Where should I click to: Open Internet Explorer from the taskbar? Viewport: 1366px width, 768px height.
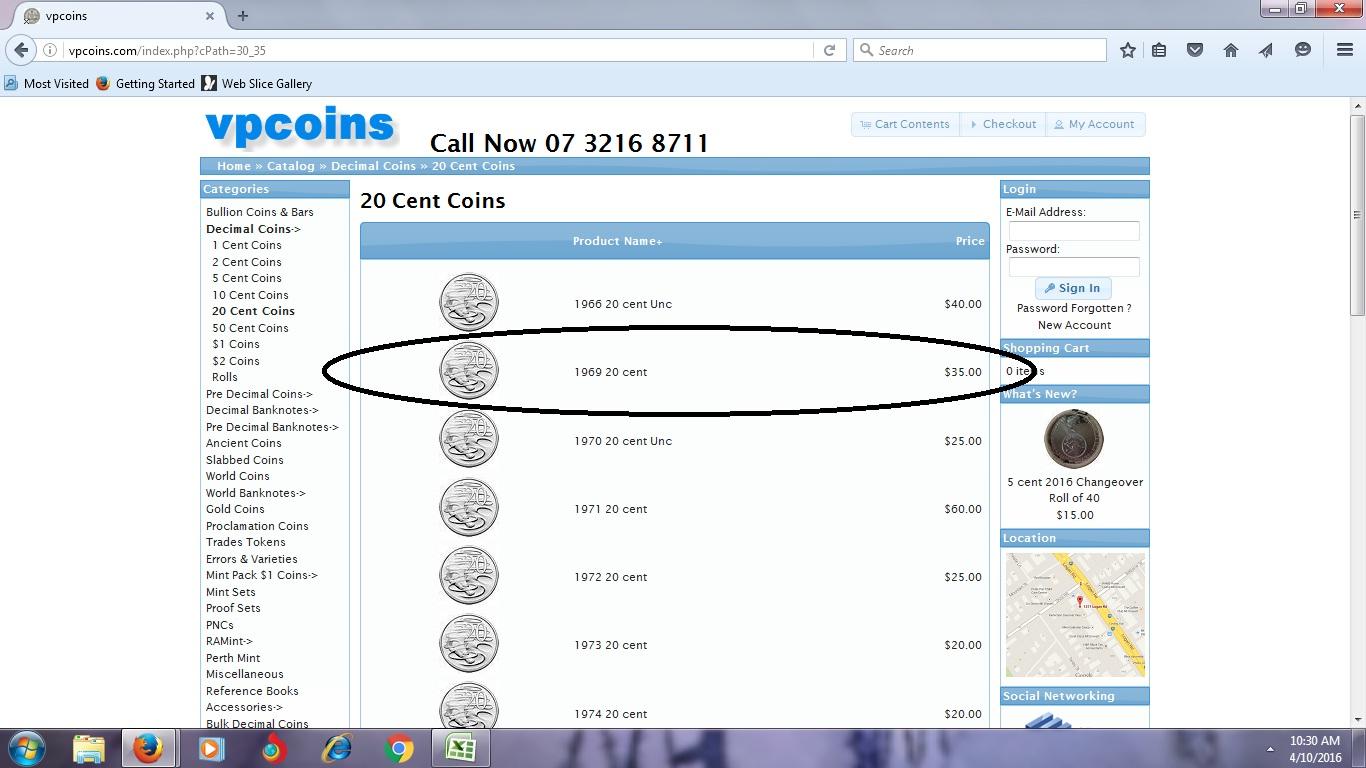pyautogui.click(x=336, y=748)
